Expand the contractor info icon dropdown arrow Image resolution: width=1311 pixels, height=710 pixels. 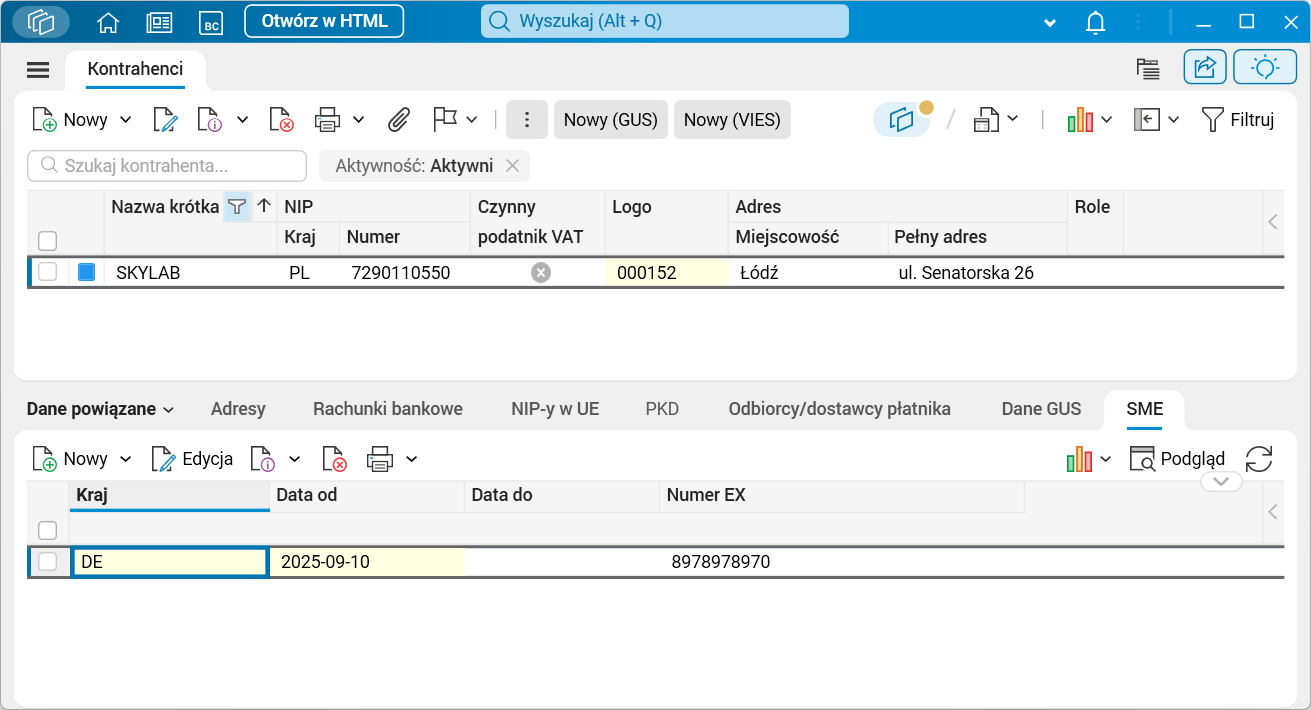point(242,120)
